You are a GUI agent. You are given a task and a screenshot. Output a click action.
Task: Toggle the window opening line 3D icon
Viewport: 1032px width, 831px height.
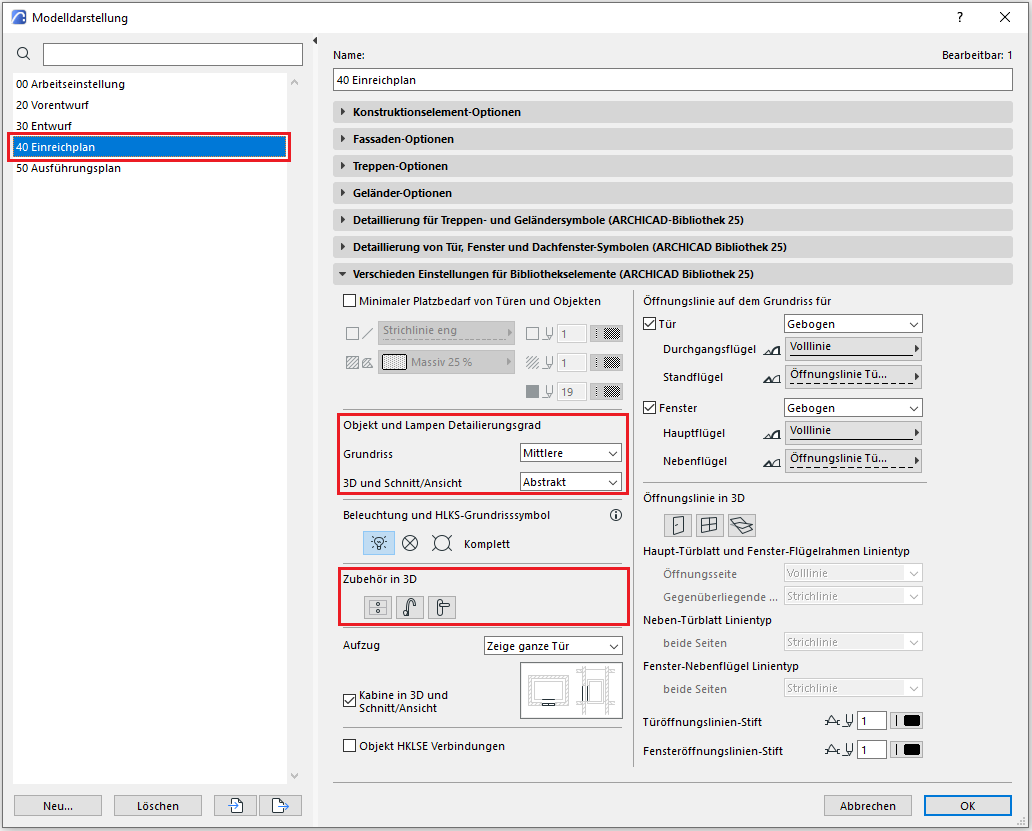click(x=710, y=525)
